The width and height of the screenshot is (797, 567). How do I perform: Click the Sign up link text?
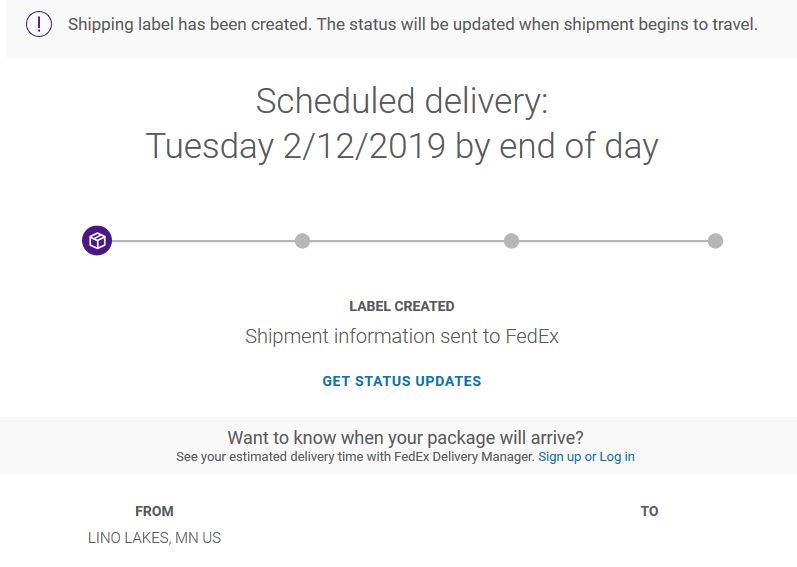pos(560,457)
